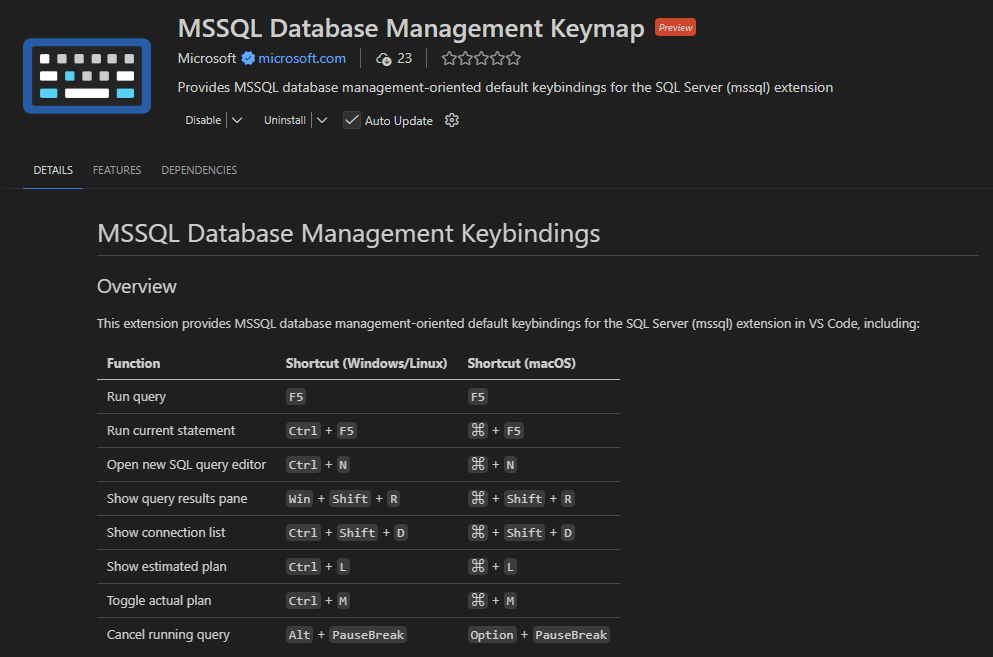
Task: Click the MSSQL Database Management Keymap title
Action: [x=411, y=29]
